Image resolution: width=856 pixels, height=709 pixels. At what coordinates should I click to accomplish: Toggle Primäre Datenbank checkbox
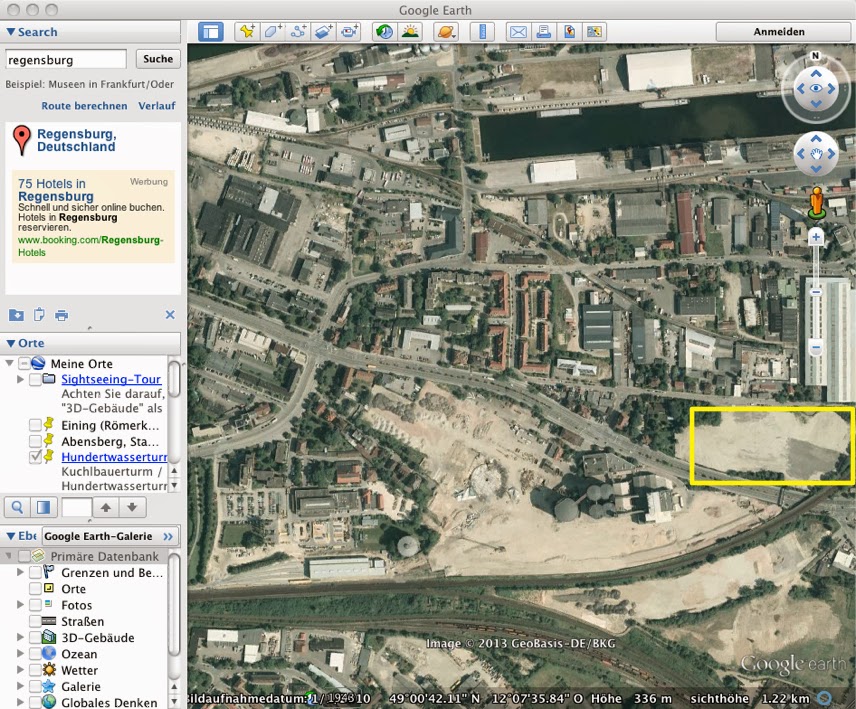pyautogui.click(x=23, y=556)
